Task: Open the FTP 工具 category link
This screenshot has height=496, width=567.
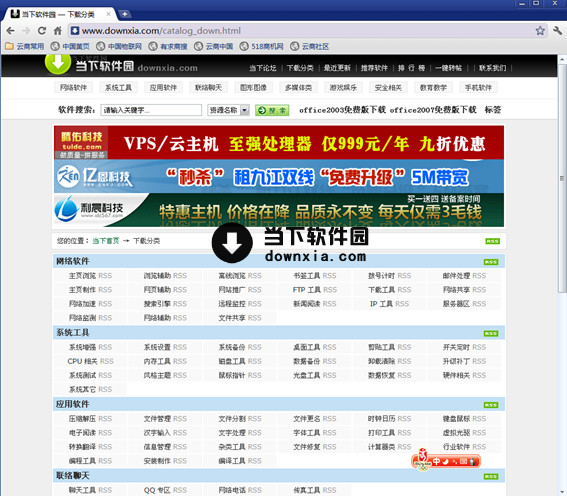Action: pyautogui.click(x=307, y=290)
